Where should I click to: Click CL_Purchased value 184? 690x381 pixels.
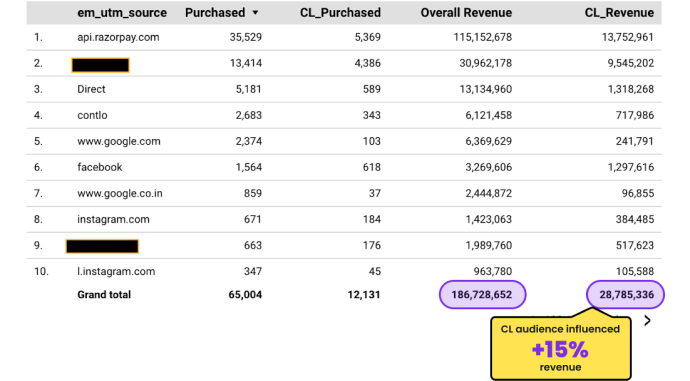(x=372, y=219)
